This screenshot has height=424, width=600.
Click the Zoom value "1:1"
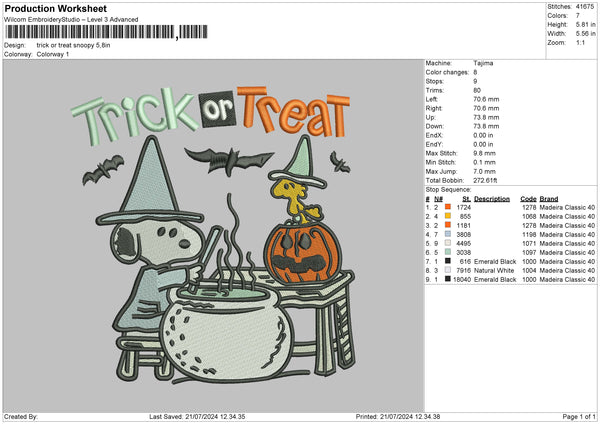click(x=580, y=43)
